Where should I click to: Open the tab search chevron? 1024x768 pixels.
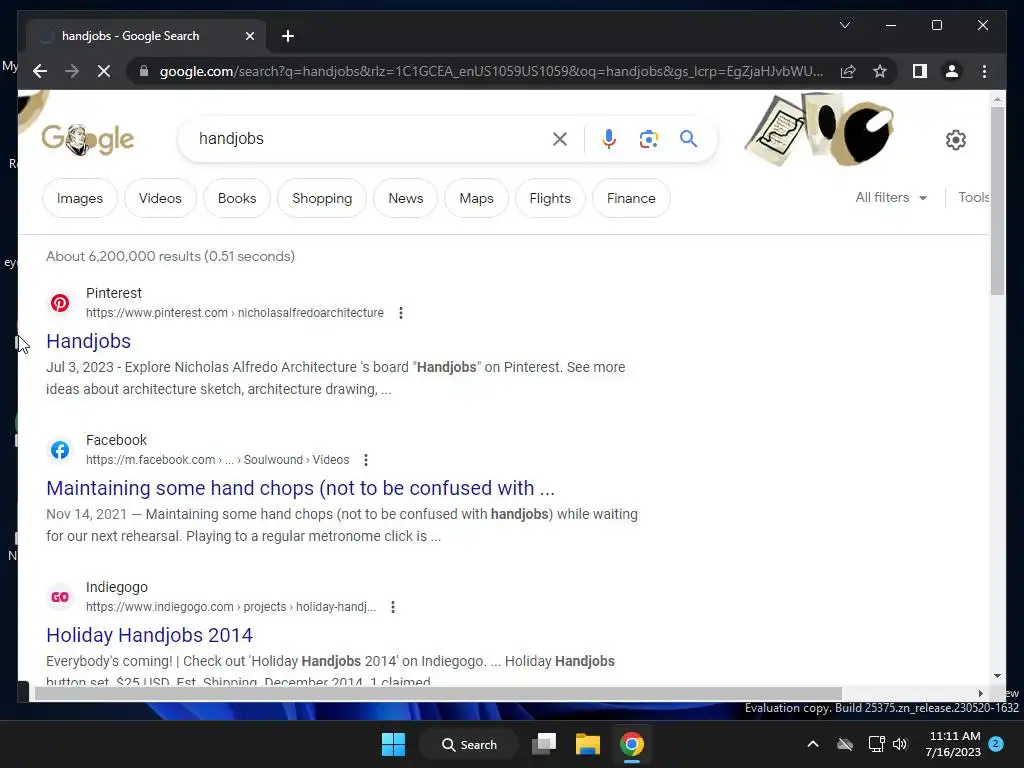[x=844, y=25]
